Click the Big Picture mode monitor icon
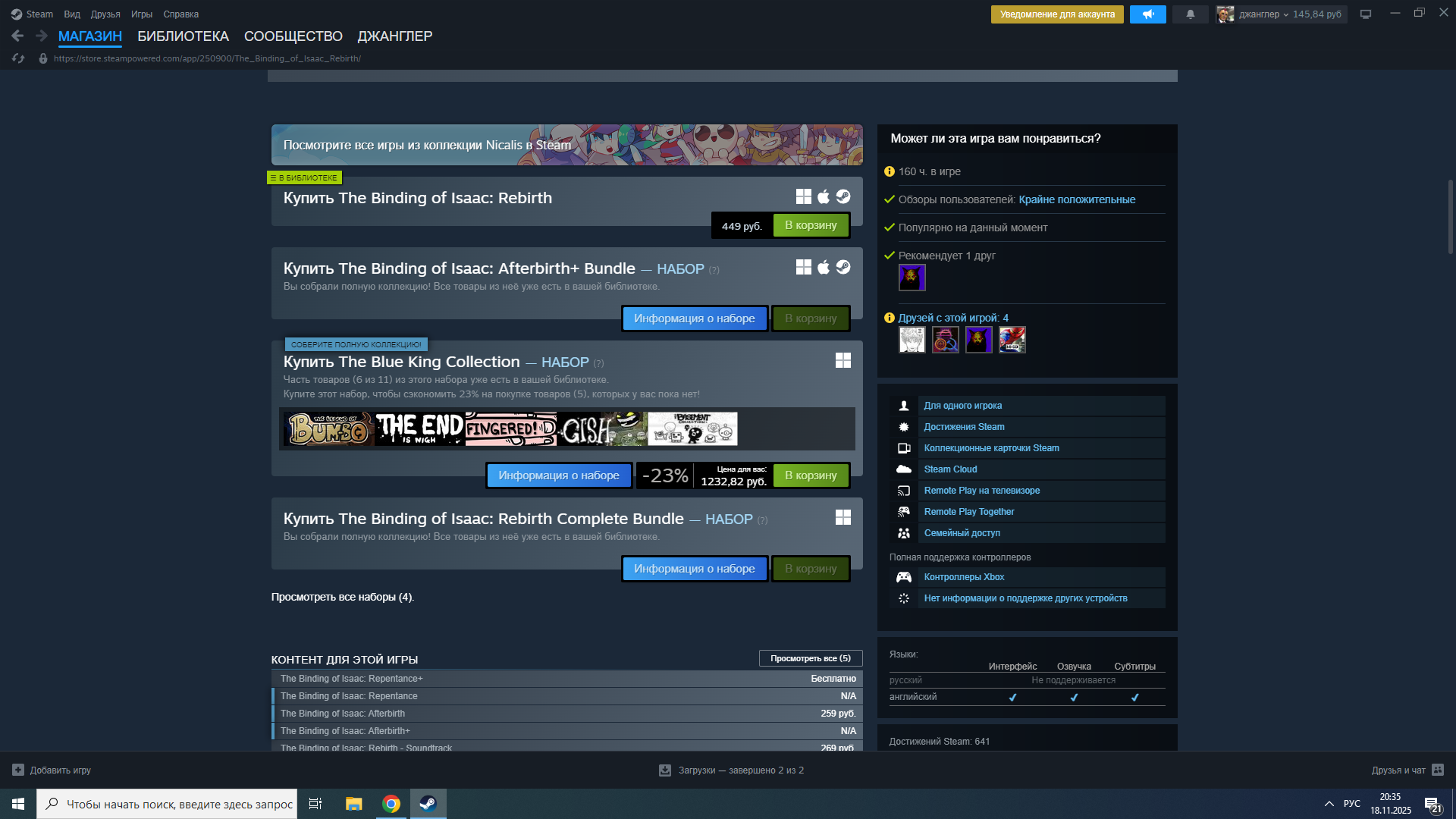The height and width of the screenshot is (819, 1456). 1366,14
